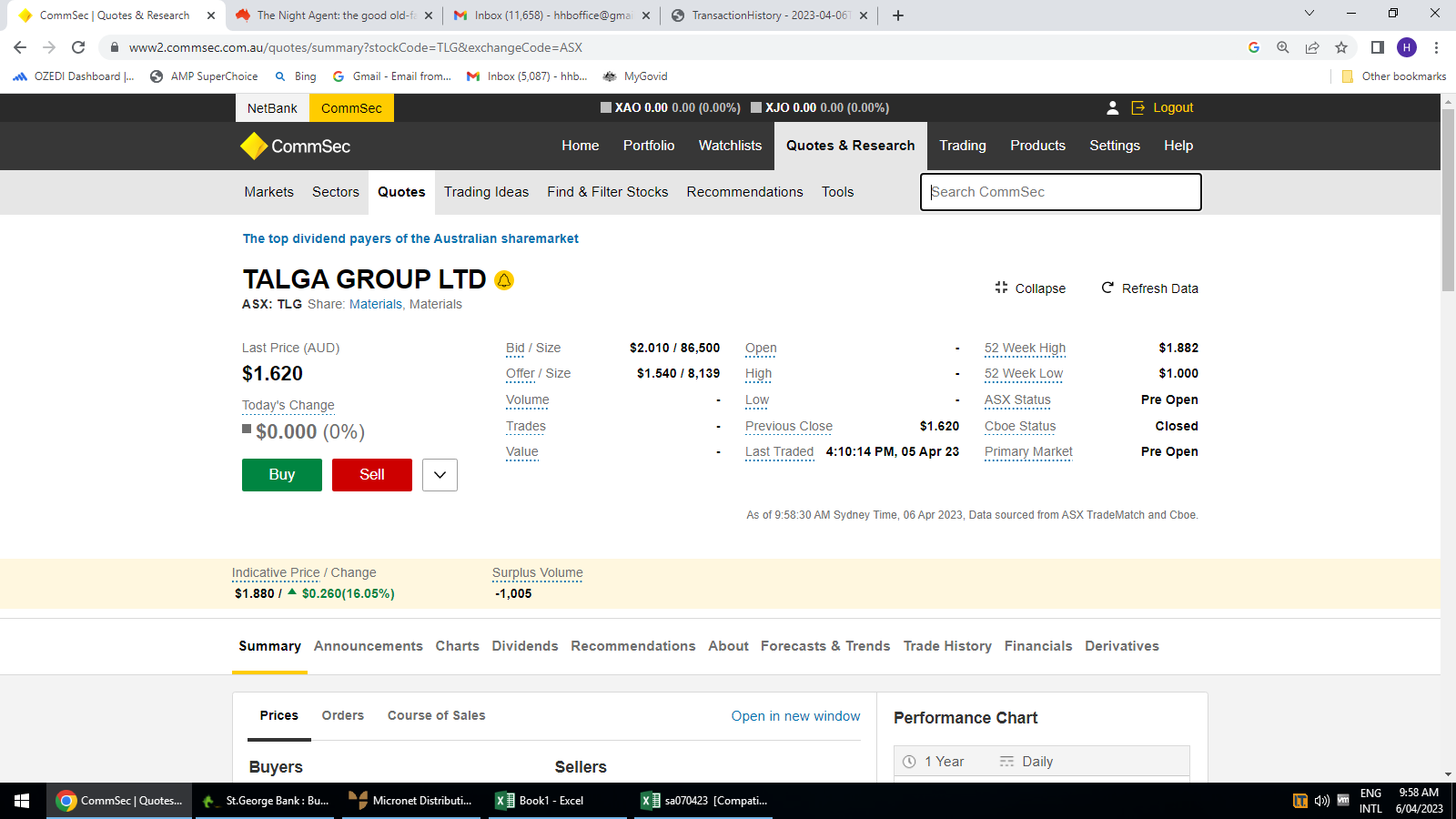Close The Night Agent tab
Screen dimensions: 1456x819
[429, 15]
